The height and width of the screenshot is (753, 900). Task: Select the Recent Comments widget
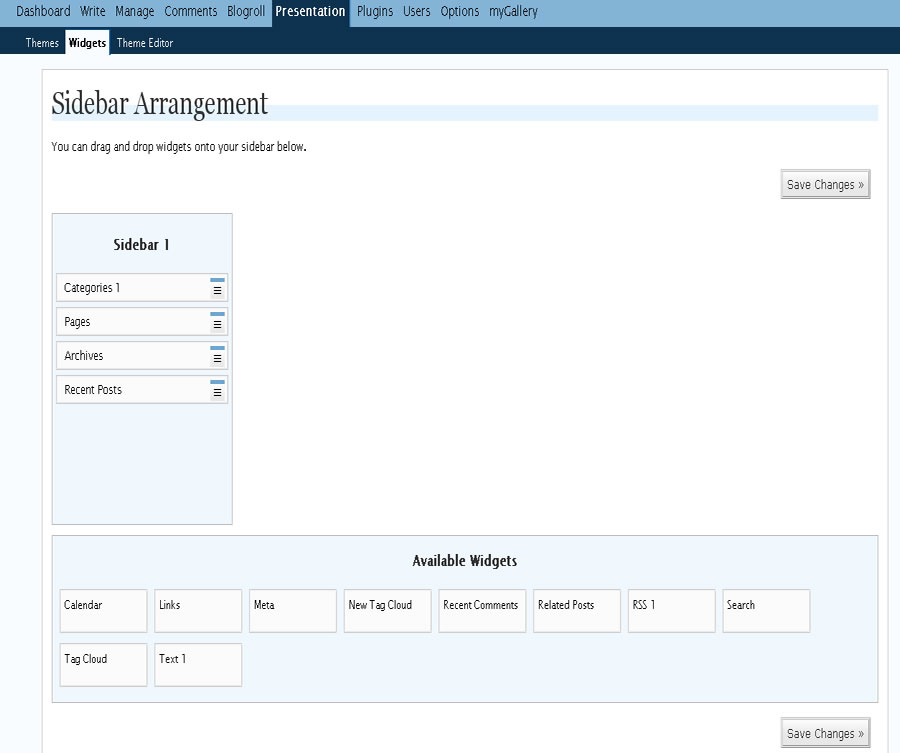pyautogui.click(x=482, y=611)
